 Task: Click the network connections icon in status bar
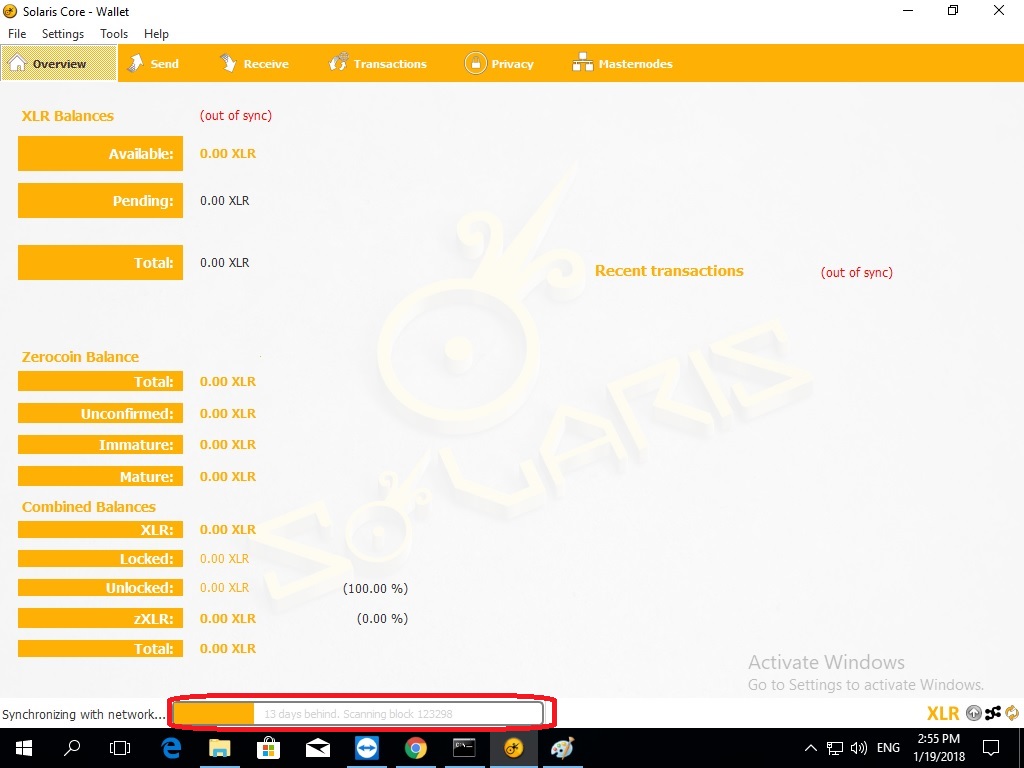[993, 713]
